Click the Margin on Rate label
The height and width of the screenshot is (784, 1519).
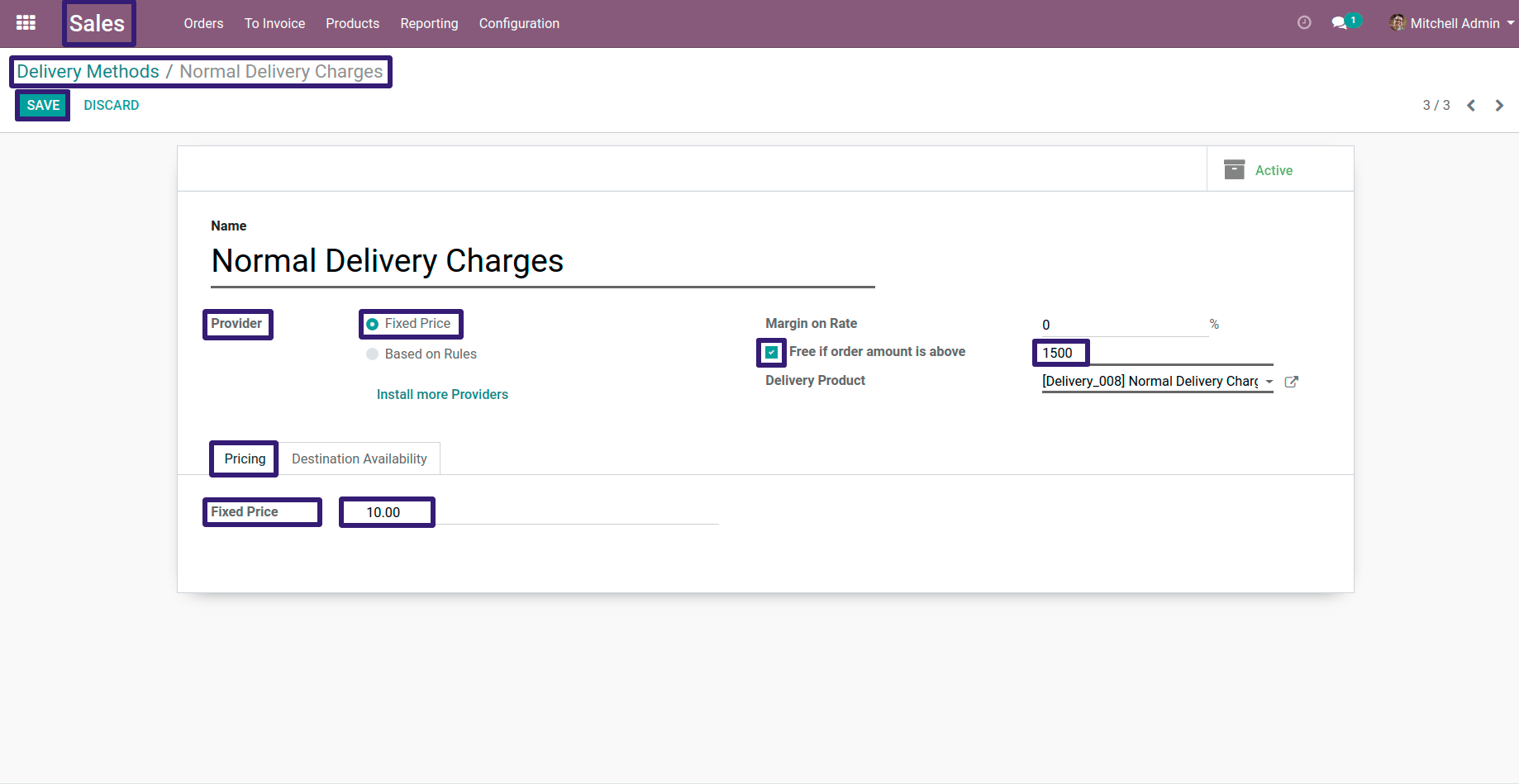[x=811, y=323]
